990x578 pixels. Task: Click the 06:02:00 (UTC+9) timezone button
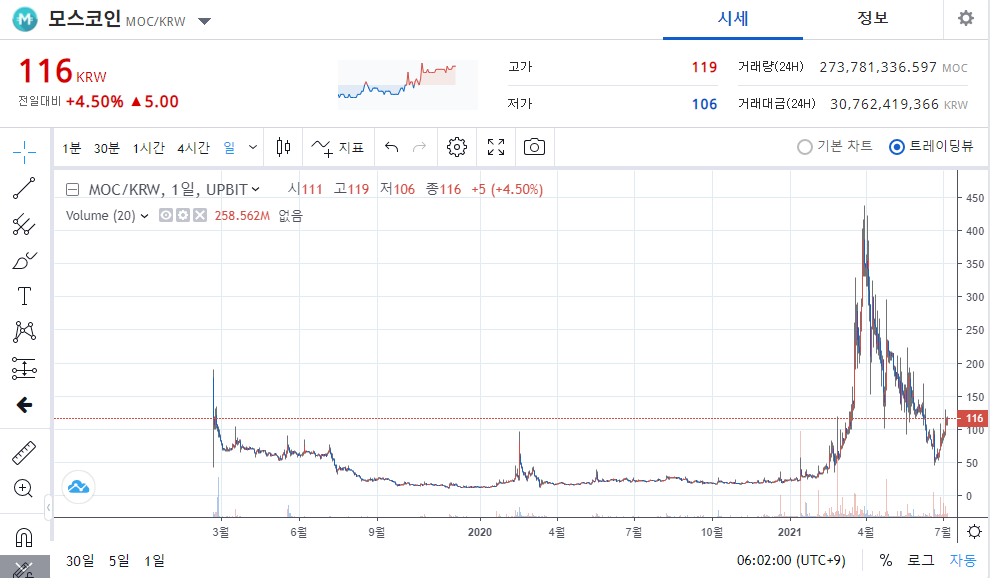[791, 560]
